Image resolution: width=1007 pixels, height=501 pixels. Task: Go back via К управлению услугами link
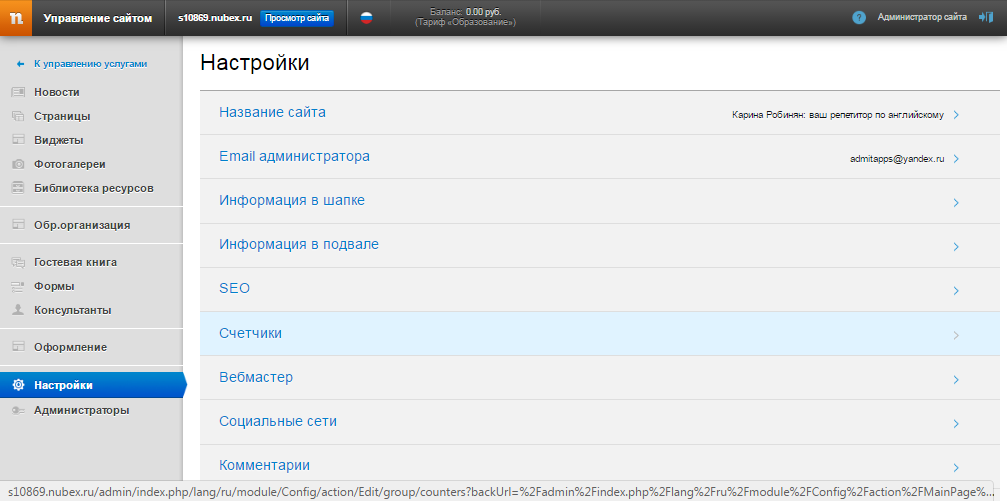pos(91,64)
